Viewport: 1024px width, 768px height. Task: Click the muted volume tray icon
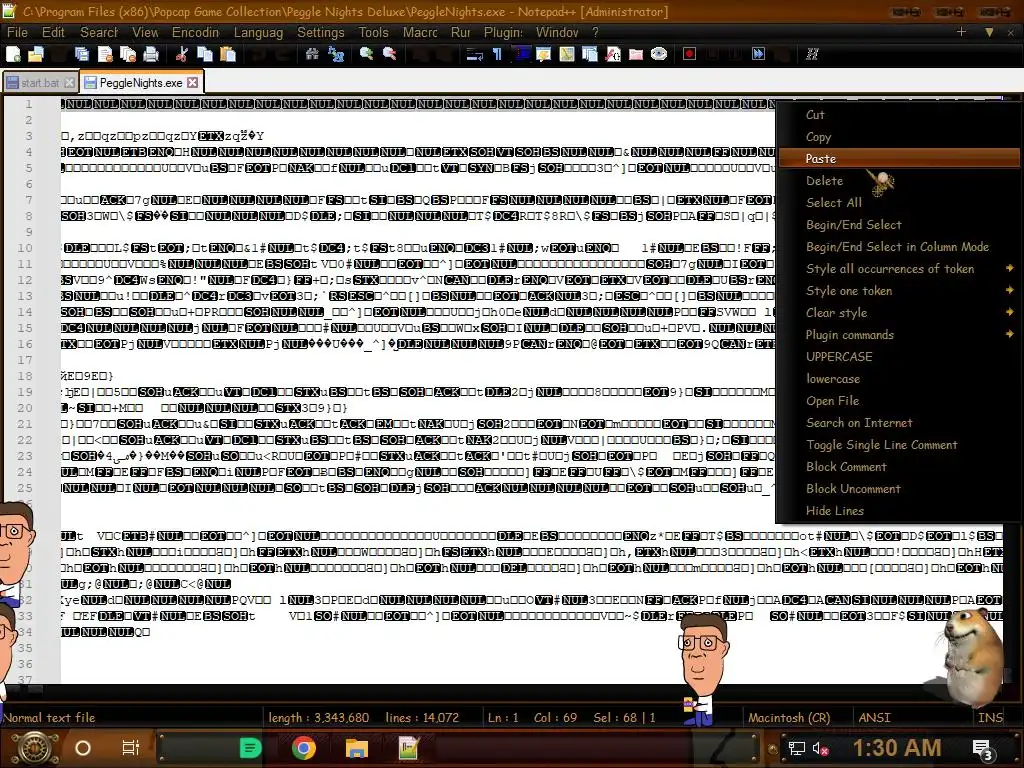click(x=822, y=748)
